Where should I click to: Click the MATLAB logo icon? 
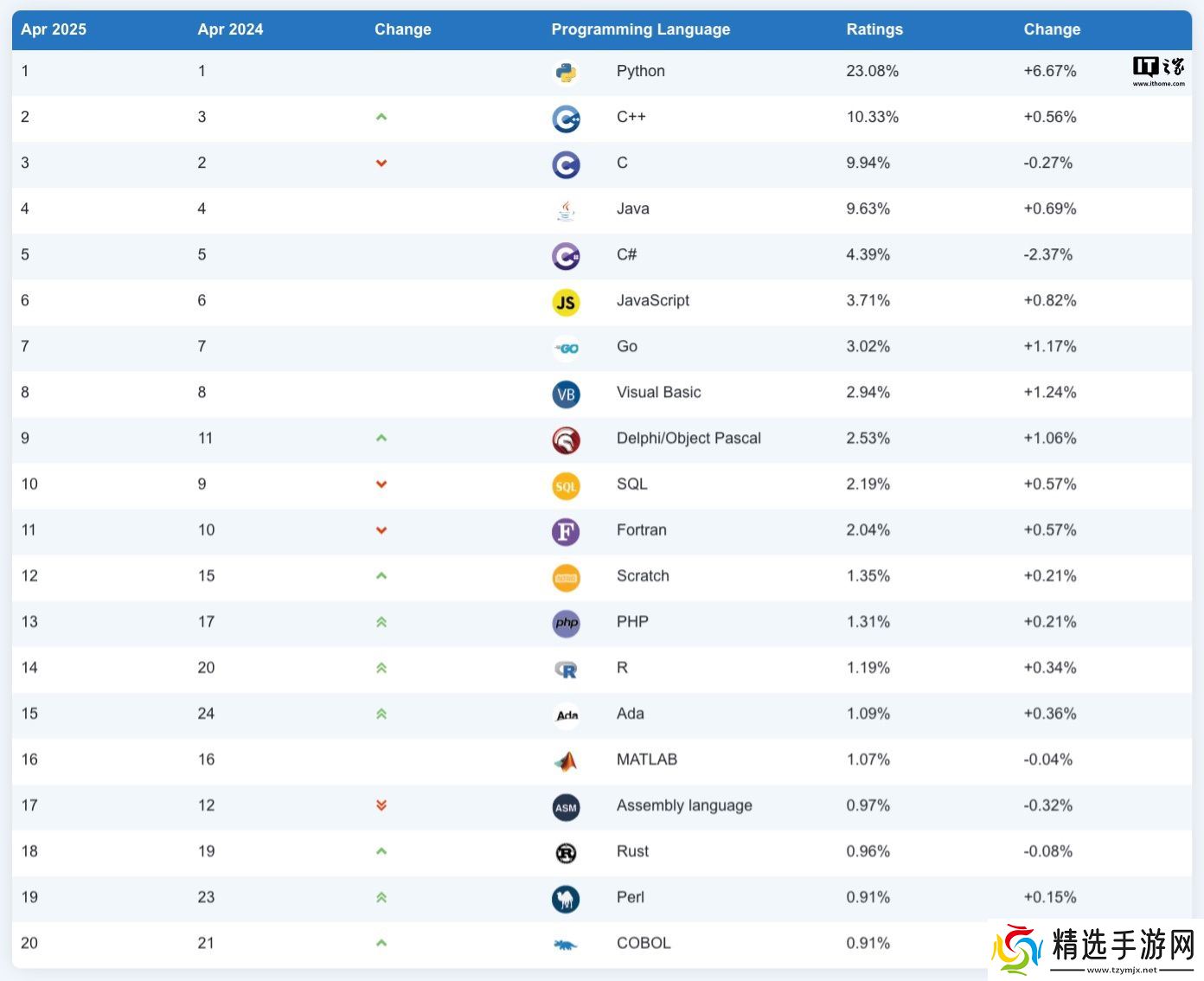566,761
